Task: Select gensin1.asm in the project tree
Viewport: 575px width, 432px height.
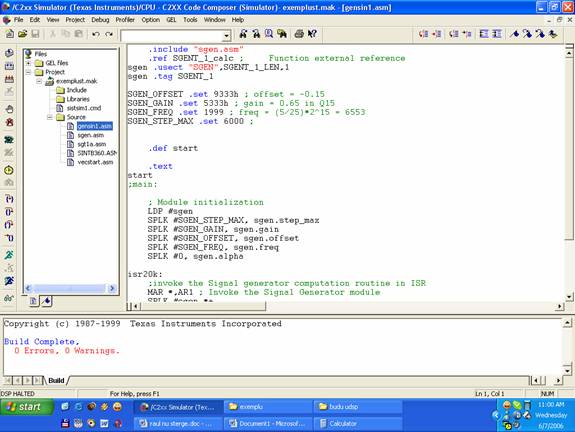Action: coord(95,126)
